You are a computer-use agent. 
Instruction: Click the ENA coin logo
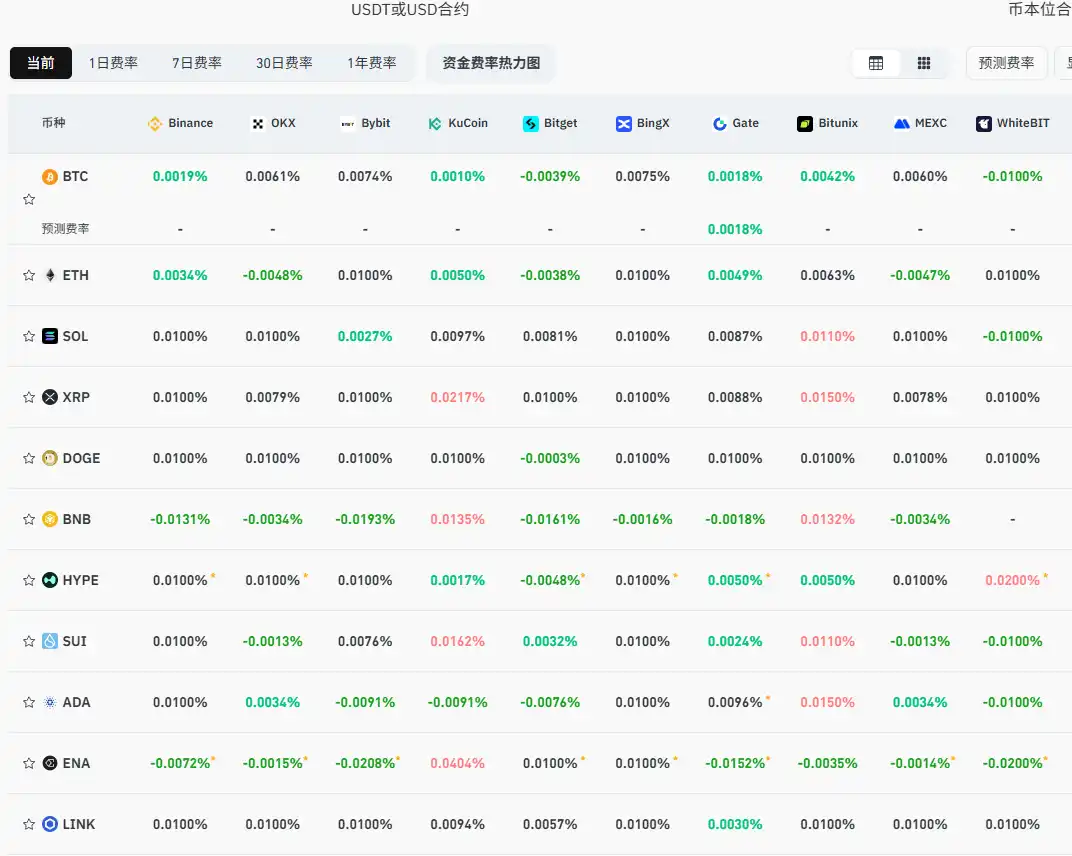pyautogui.click(x=50, y=763)
